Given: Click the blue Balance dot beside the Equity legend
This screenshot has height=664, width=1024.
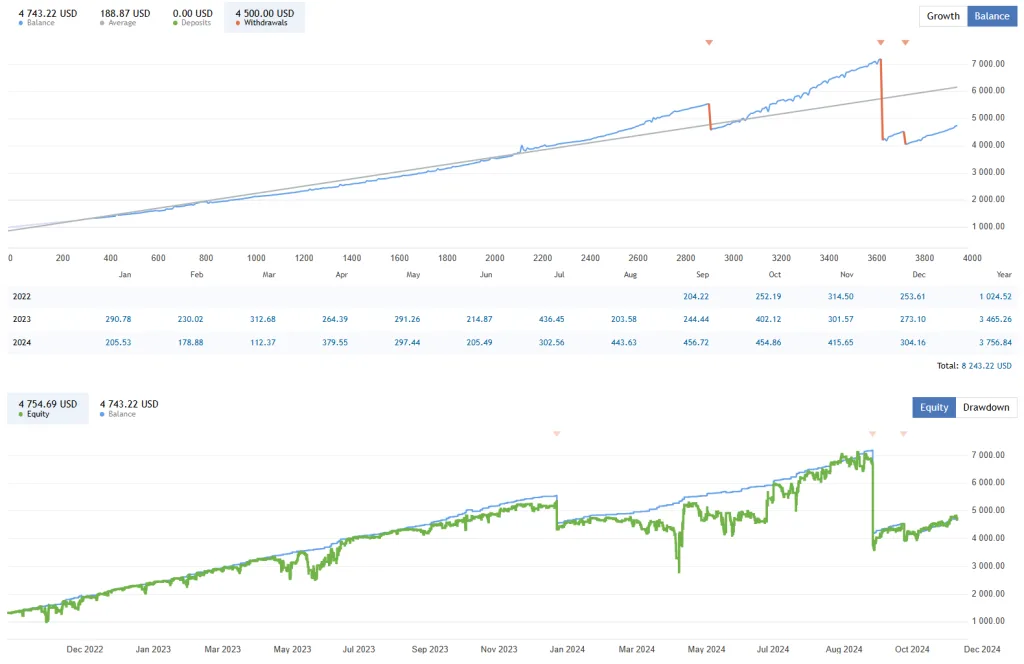Looking at the screenshot, I should (x=104, y=413).
